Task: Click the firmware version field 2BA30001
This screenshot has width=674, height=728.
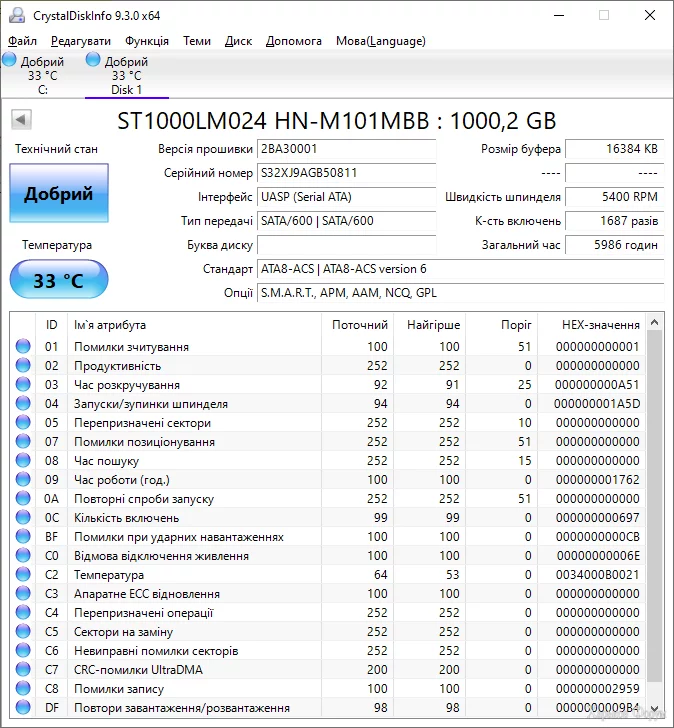Action: click(x=347, y=149)
